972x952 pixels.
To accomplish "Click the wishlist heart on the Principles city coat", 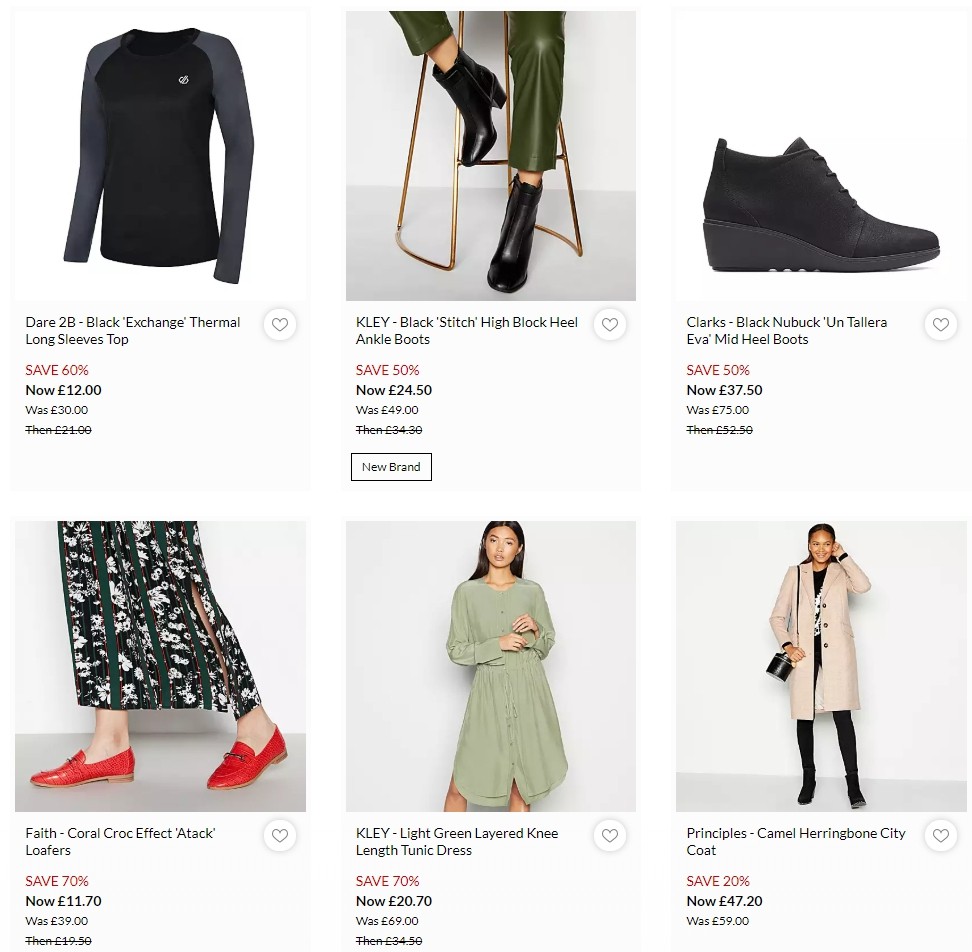I will [x=940, y=835].
